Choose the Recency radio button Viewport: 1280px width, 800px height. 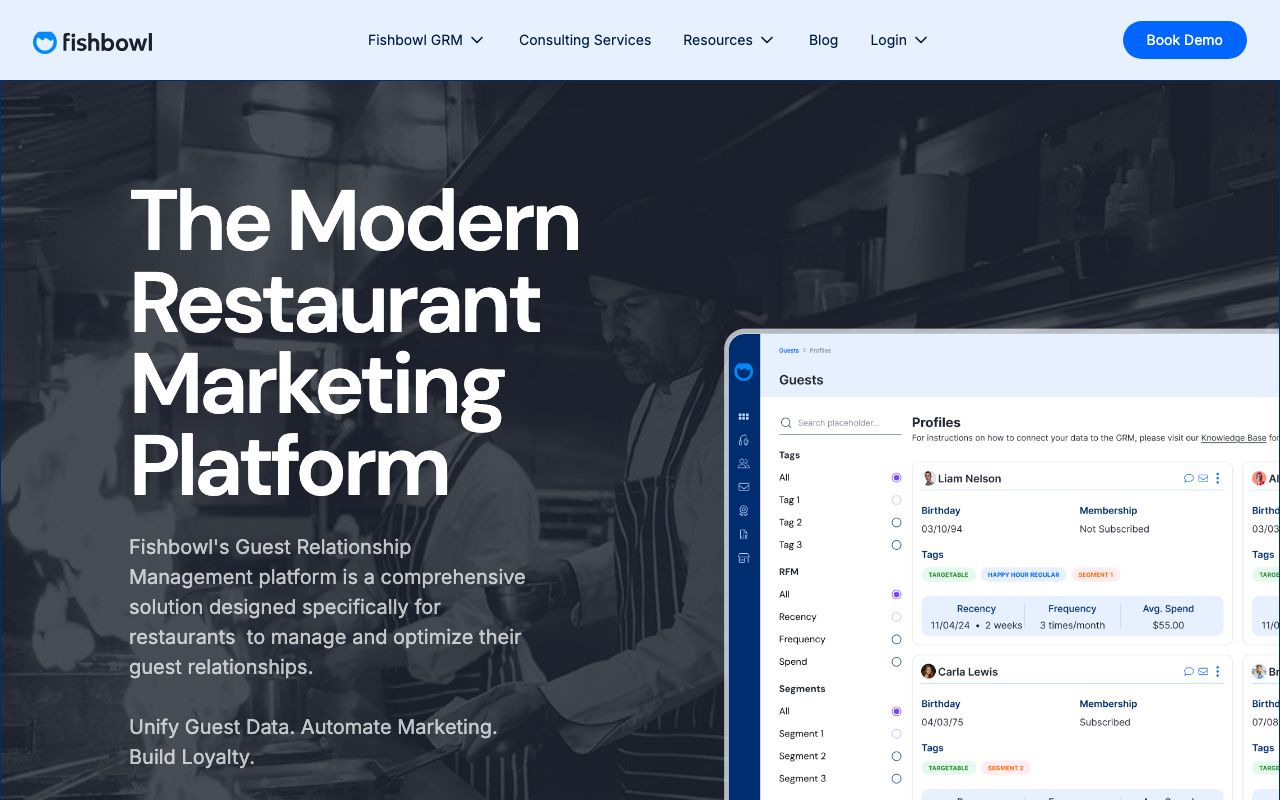pos(896,617)
